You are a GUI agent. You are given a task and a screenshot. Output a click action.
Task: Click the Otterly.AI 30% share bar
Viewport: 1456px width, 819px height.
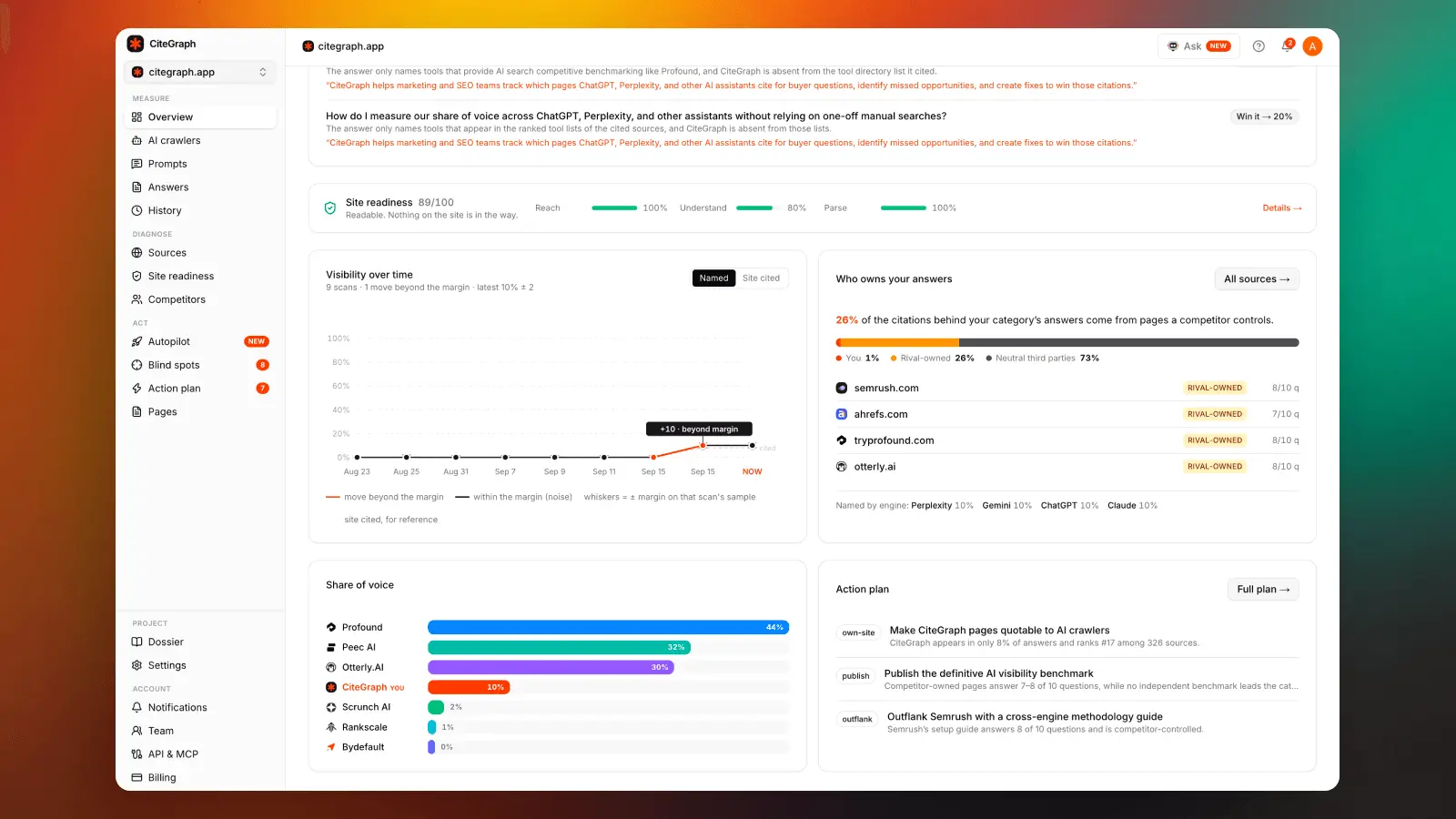[551, 667]
